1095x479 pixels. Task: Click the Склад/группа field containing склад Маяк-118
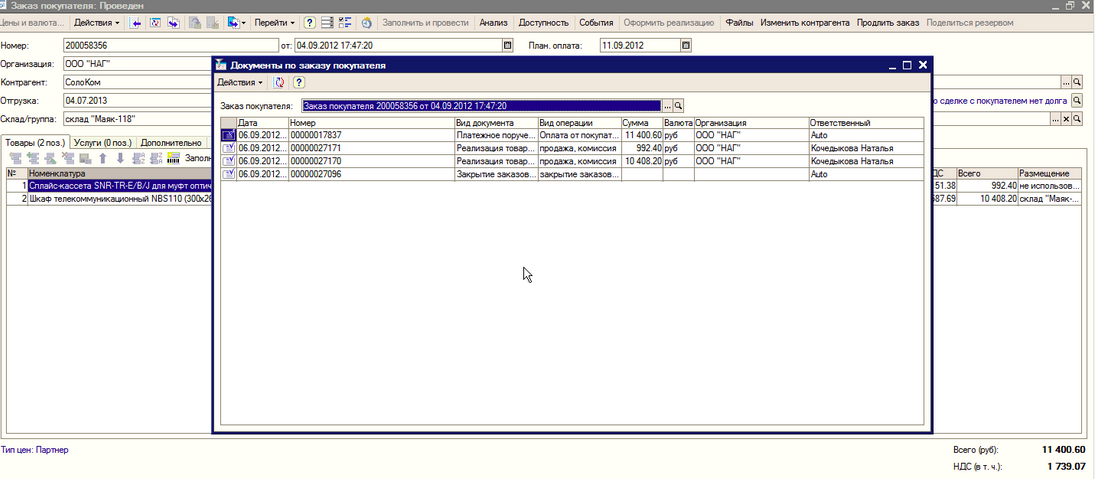(137, 119)
